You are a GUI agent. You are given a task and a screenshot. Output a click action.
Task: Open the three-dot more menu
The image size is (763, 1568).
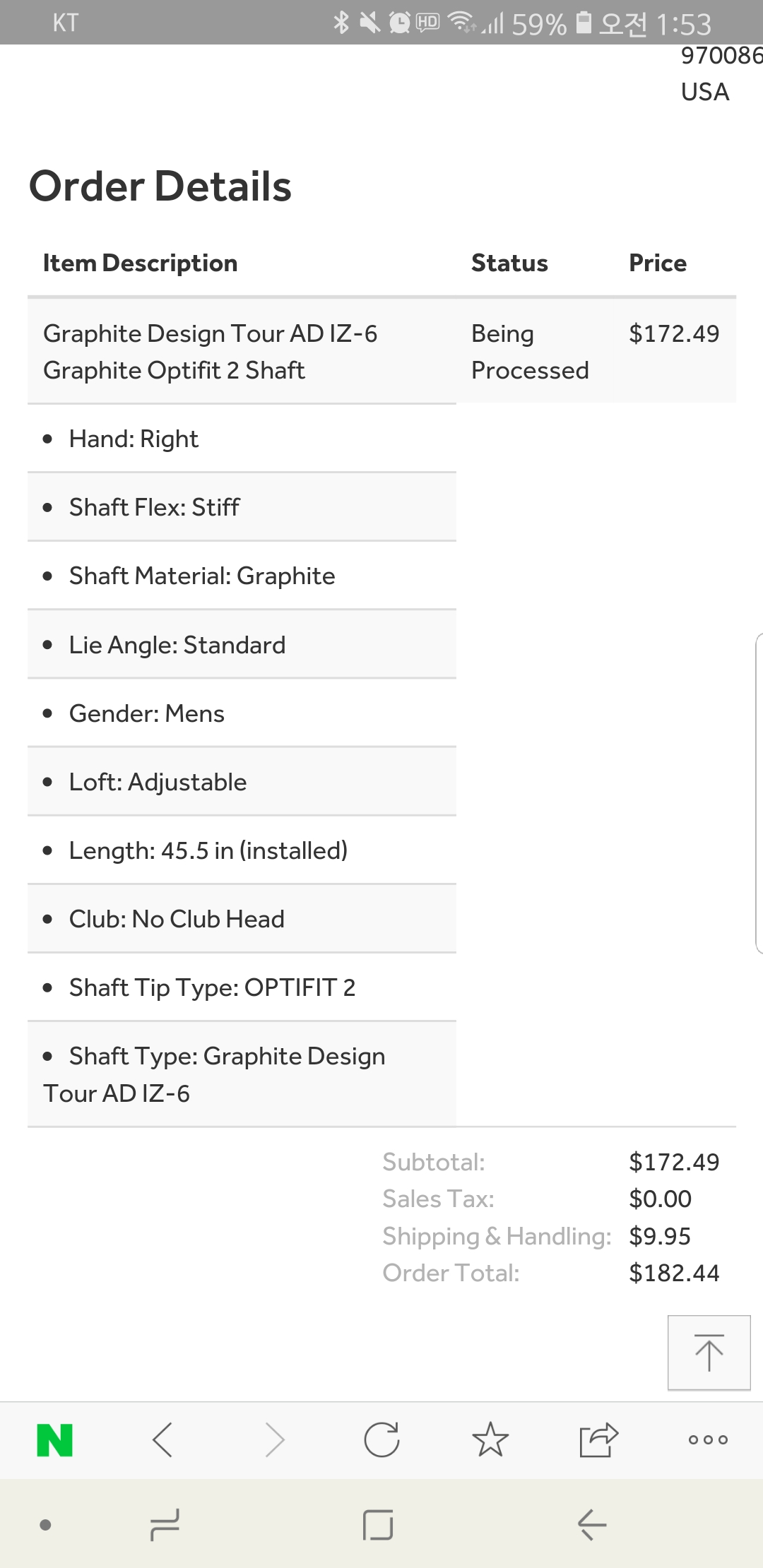click(x=708, y=1440)
